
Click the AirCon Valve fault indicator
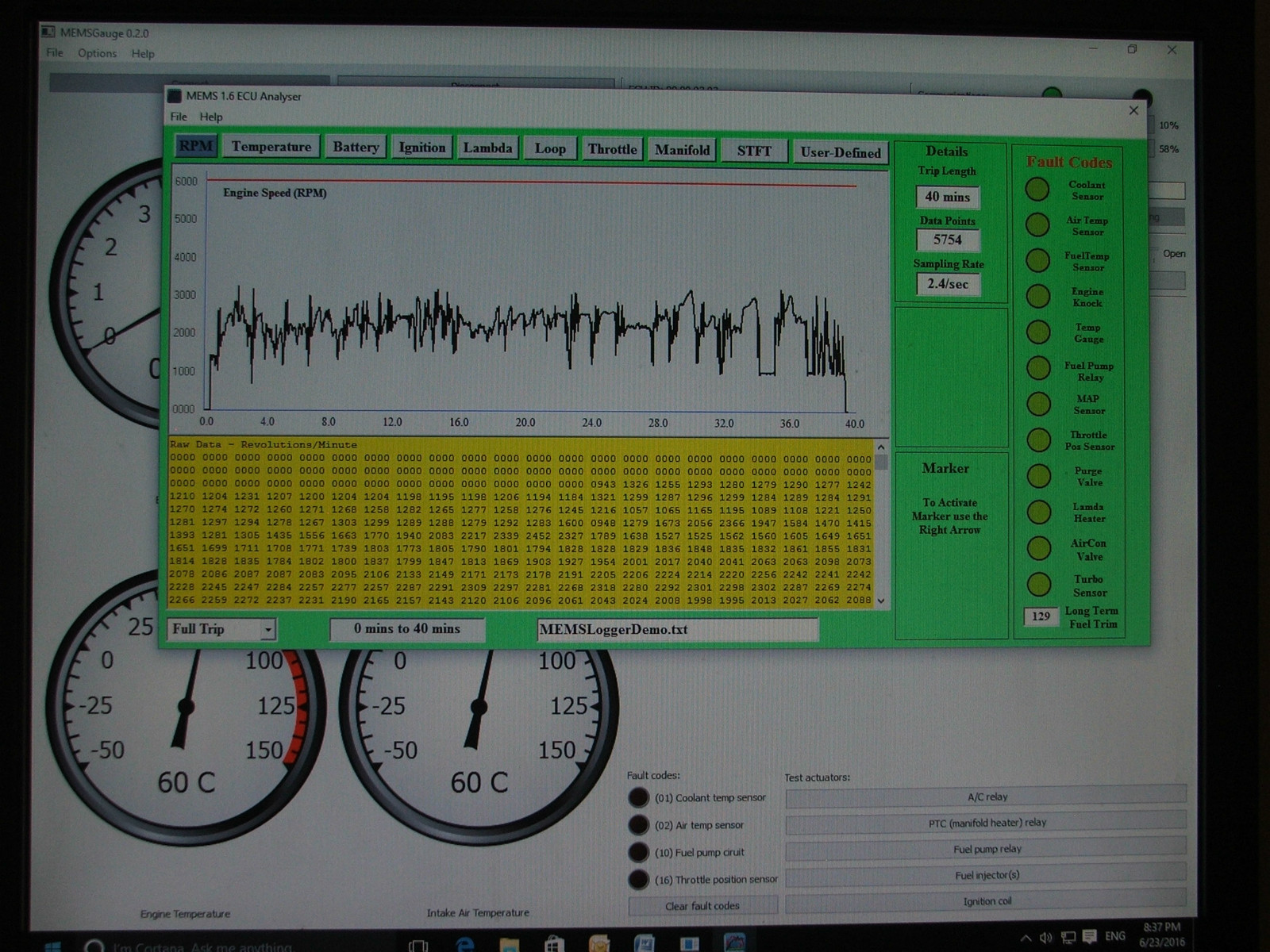tap(1039, 548)
